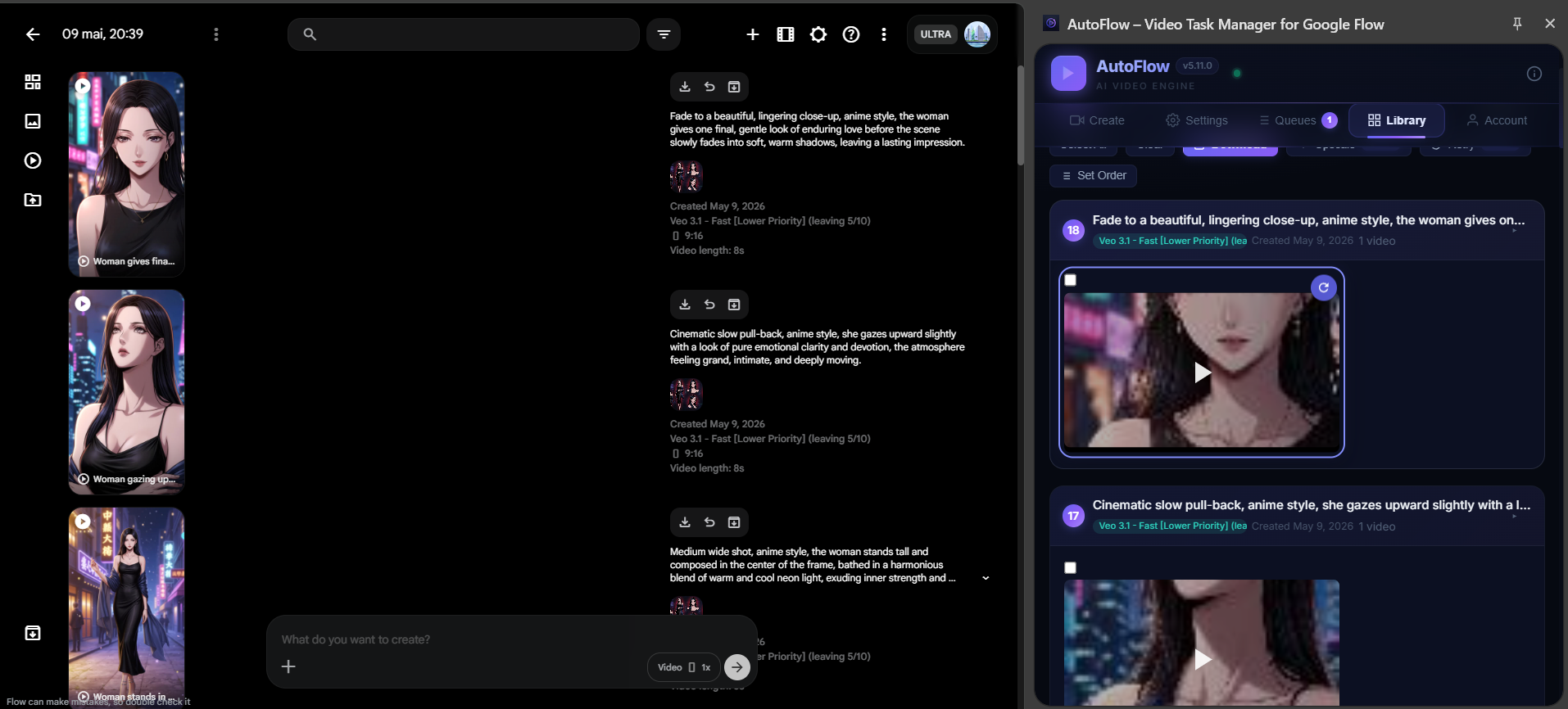Click the Flow page vertical scrollbar
Viewport: 1568px width, 709px height.
[1021, 115]
